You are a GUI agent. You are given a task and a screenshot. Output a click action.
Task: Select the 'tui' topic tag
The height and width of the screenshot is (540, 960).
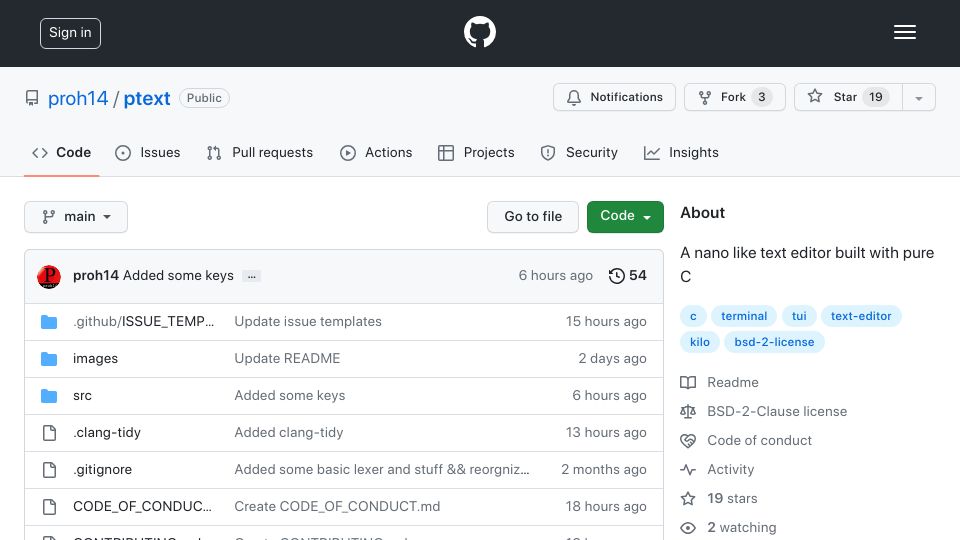click(799, 316)
